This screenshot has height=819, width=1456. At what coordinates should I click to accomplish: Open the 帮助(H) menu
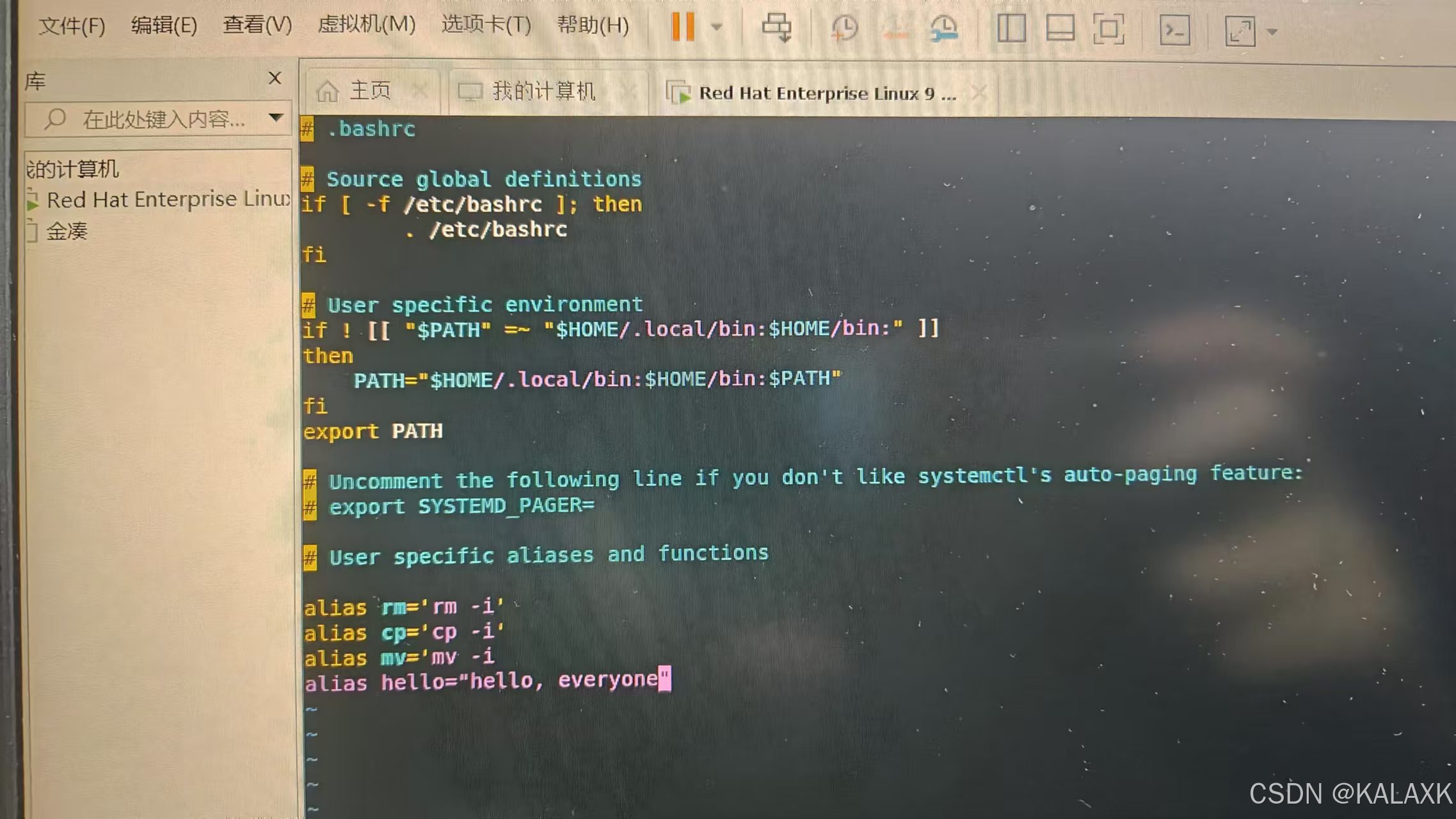pyautogui.click(x=593, y=25)
